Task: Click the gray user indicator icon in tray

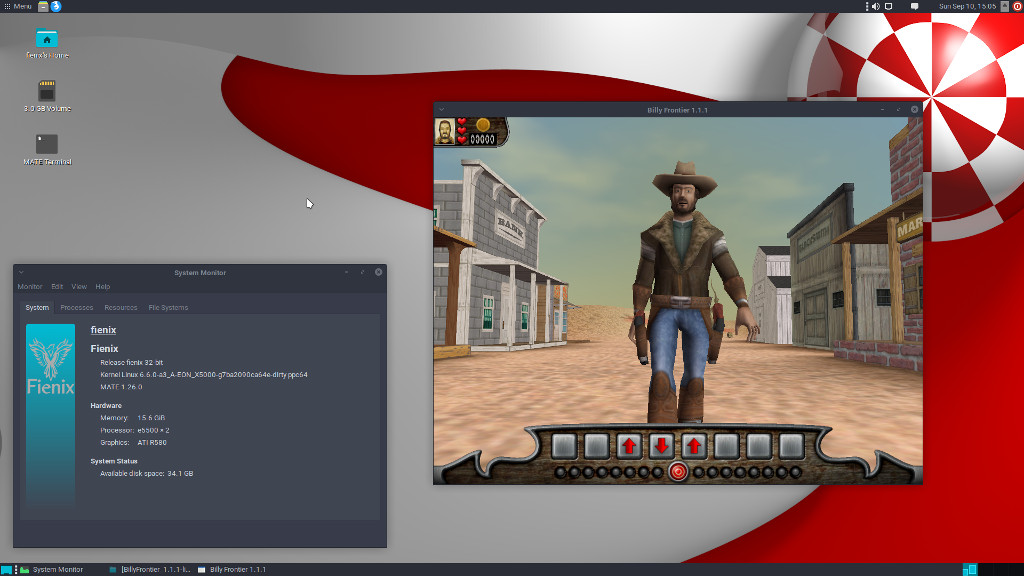Action: (x=1004, y=6)
